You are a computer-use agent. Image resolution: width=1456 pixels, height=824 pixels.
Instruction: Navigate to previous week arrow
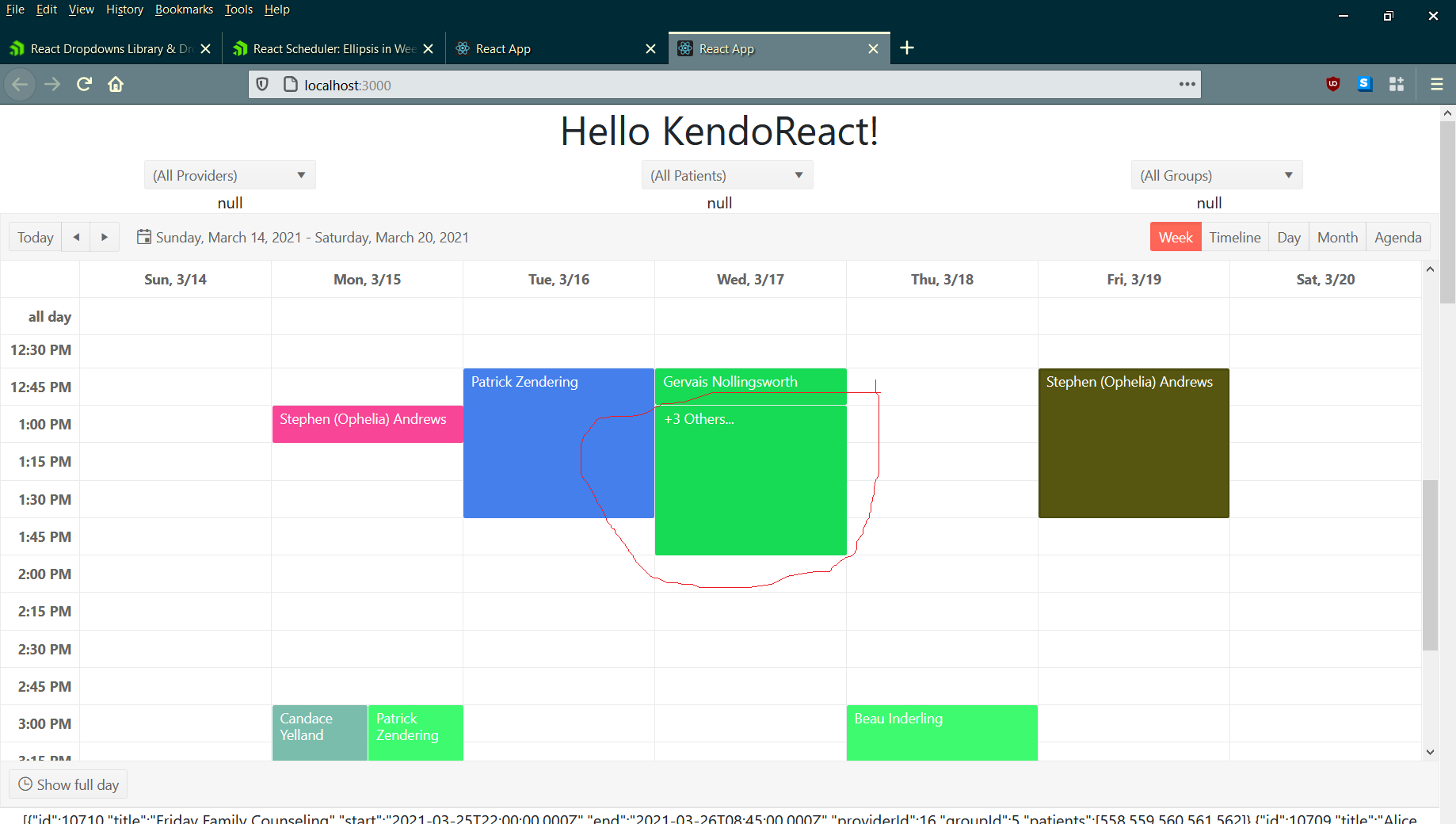tap(76, 237)
